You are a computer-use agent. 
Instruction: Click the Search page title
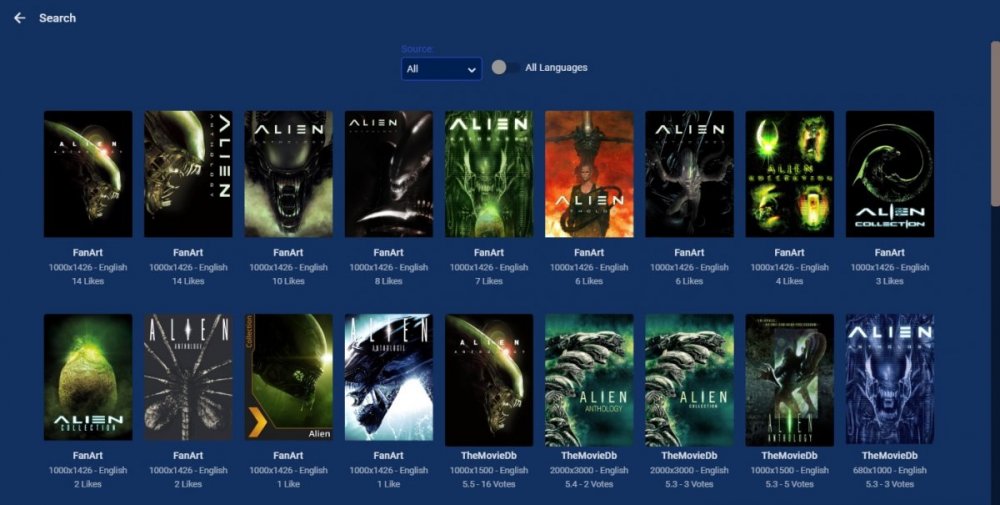(x=57, y=18)
